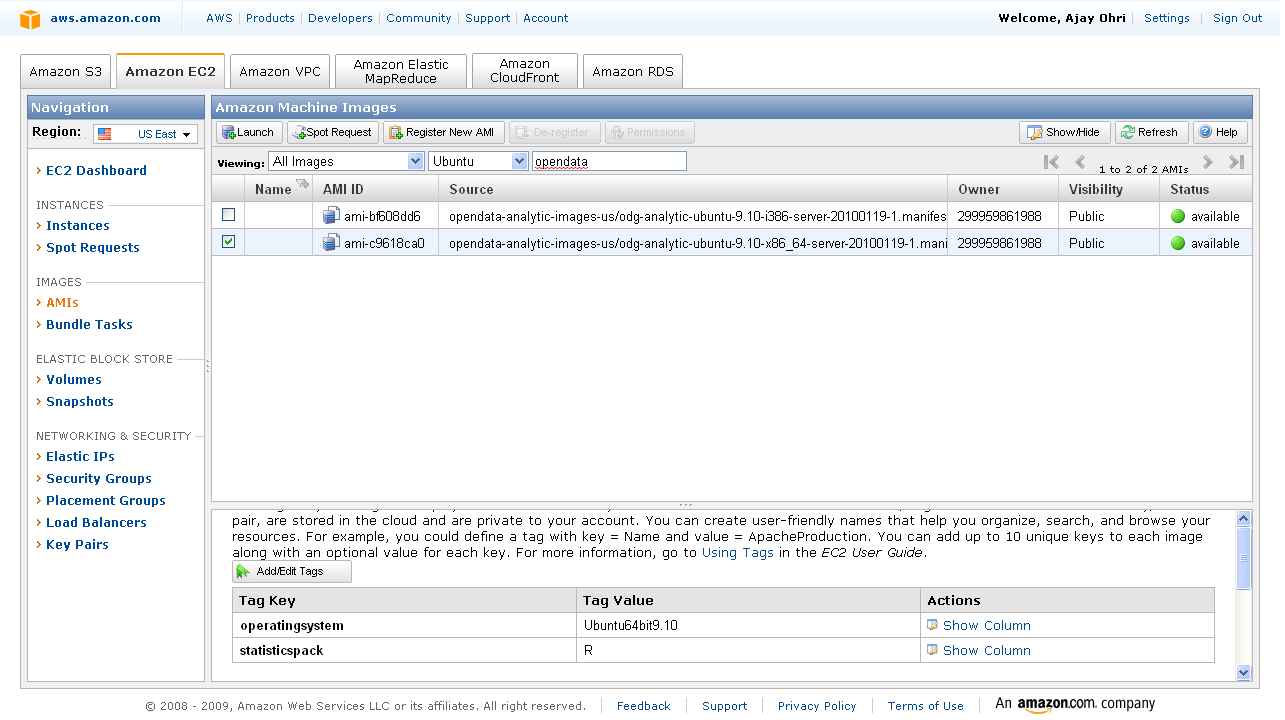Refresh the AMI list
Screen dimensions: 1285x720
pos(1151,132)
